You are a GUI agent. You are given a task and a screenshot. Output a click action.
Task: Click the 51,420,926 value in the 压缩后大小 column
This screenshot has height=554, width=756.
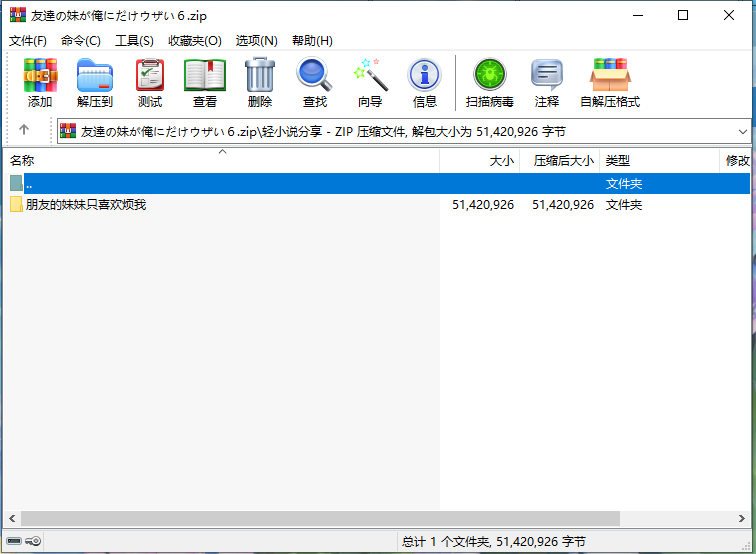(563, 205)
